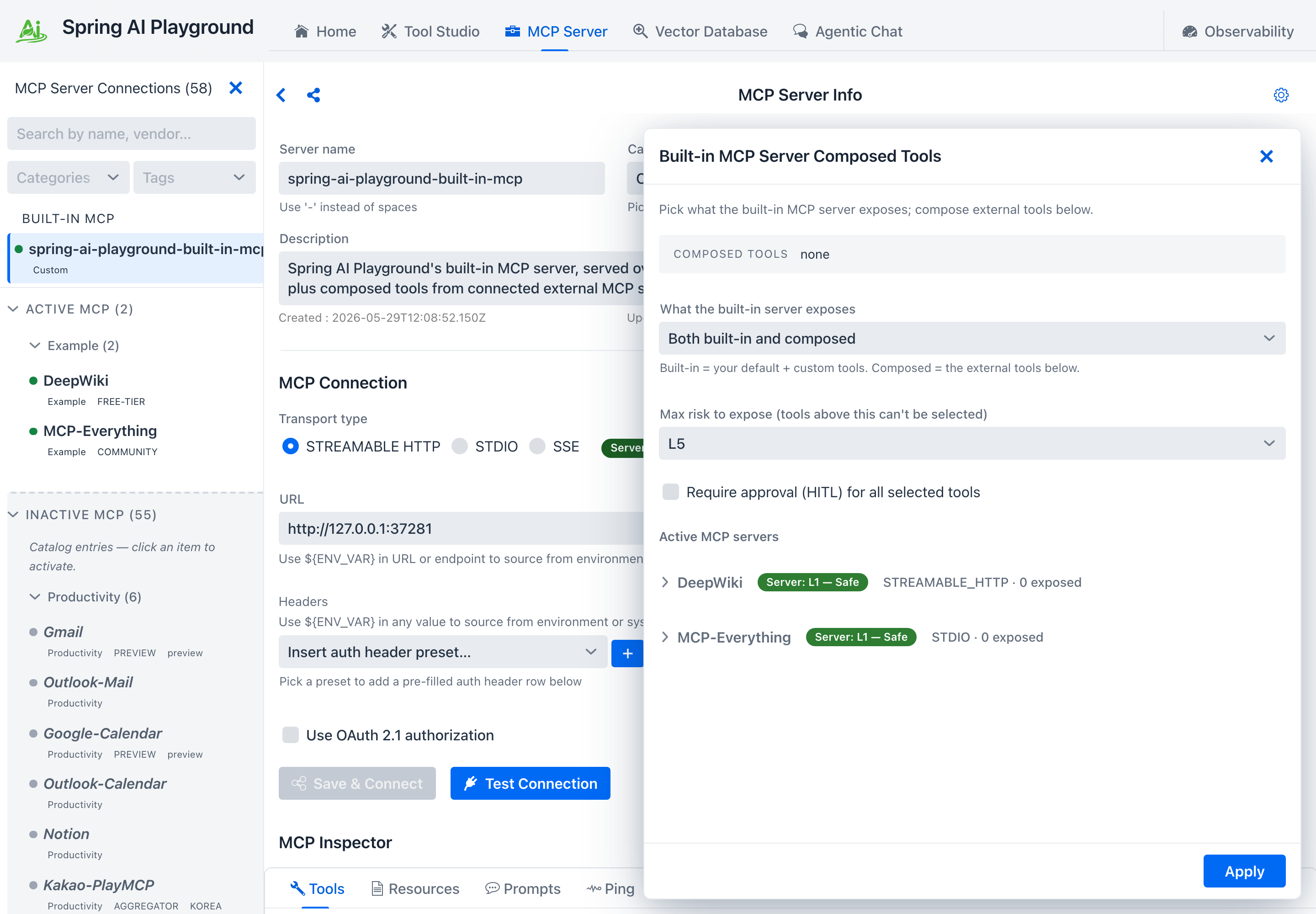Open 'What the built-in server exposes' dropdown
Screen dimensions: 1316x914
pos(972,338)
